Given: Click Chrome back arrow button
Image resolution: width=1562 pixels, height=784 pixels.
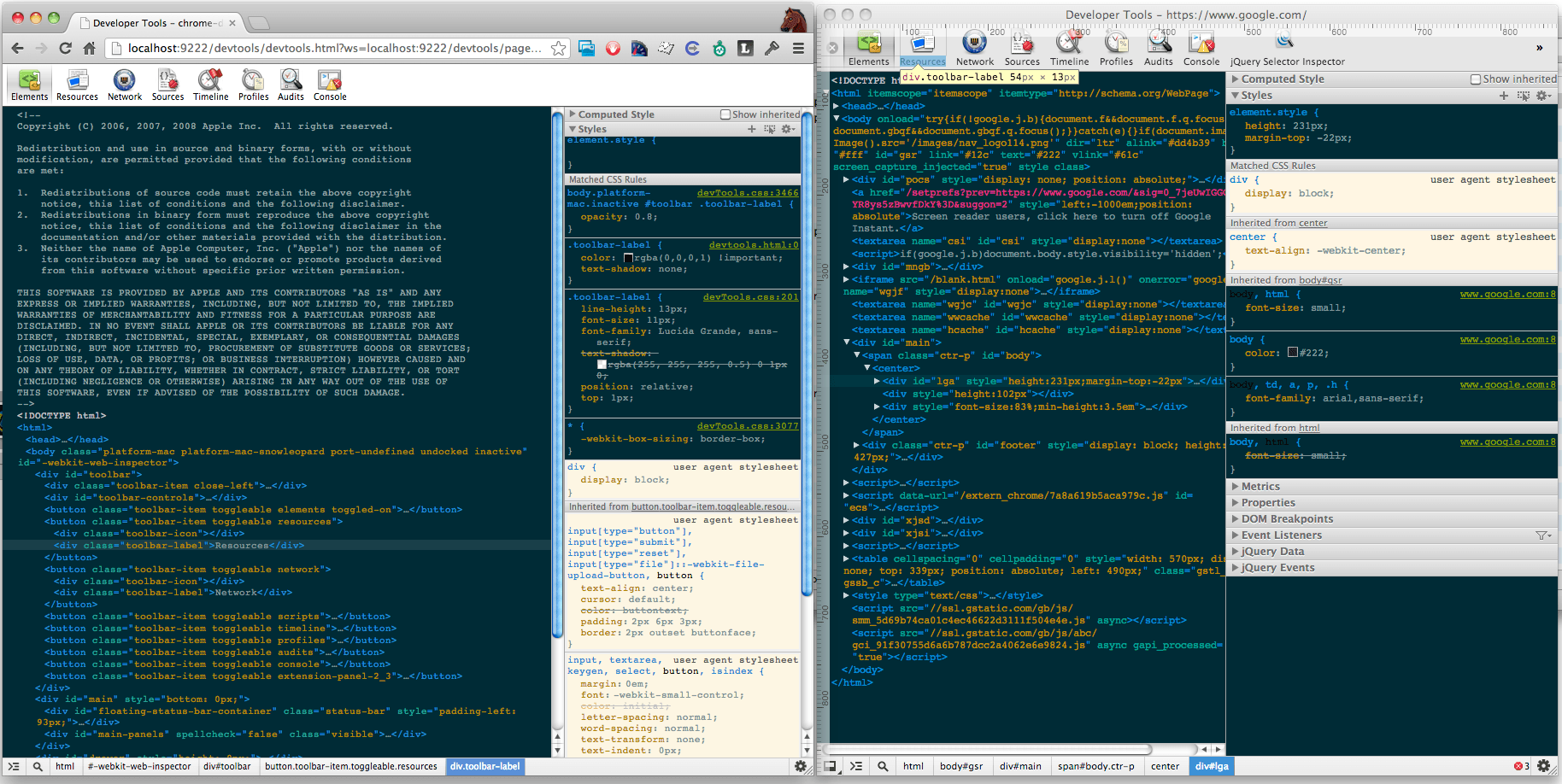Looking at the screenshot, I should (x=18, y=48).
